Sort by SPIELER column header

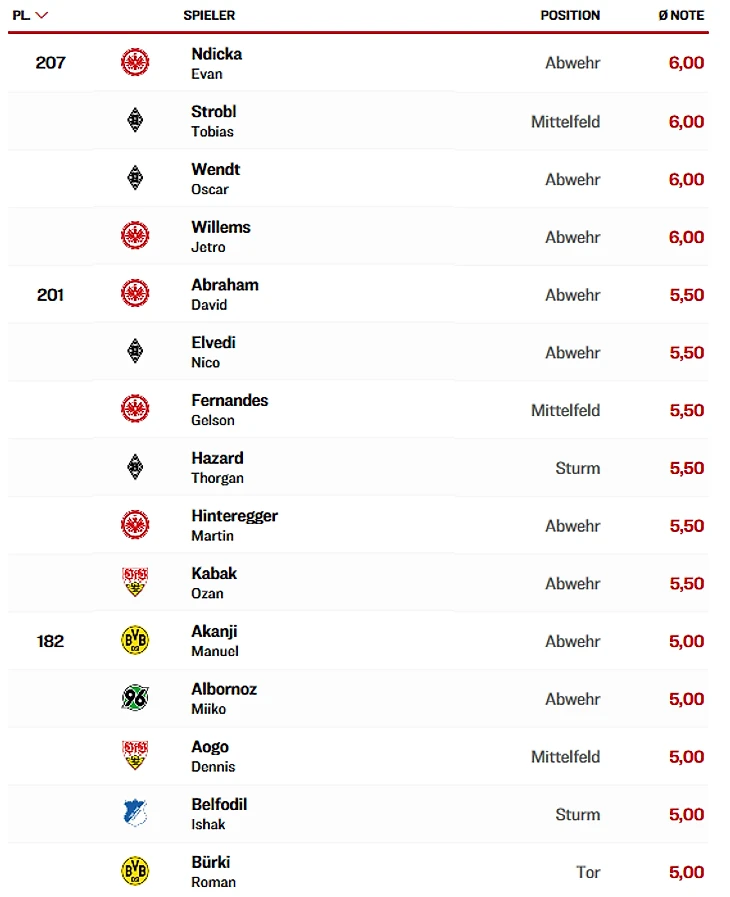click(x=209, y=16)
